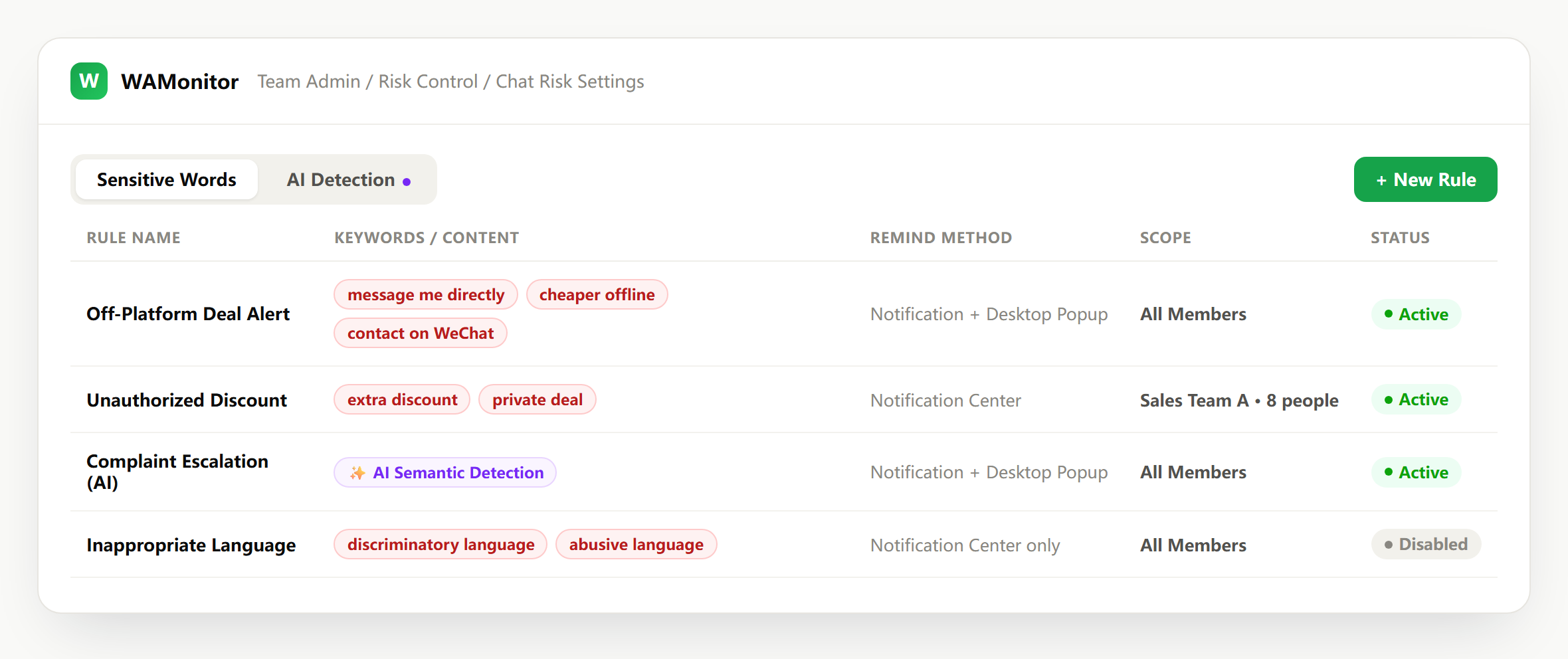Enable the Disabled Inappropriate Language rule
The image size is (1568, 659).
1426,544
